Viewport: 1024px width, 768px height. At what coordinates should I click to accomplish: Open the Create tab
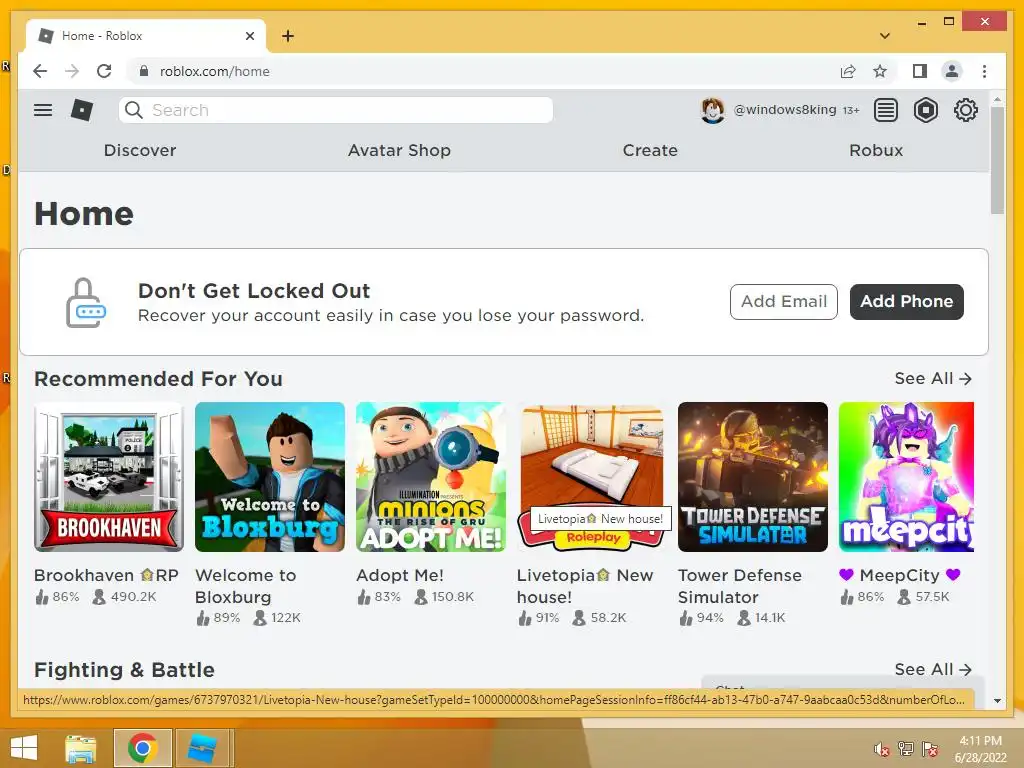click(650, 150)
